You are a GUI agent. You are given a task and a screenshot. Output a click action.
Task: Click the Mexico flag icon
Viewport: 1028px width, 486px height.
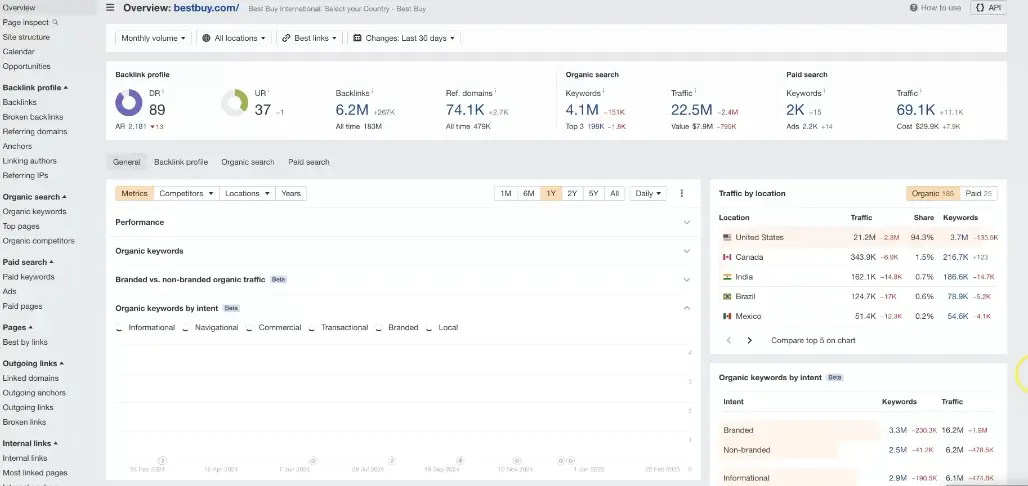[x=726, y=316]
